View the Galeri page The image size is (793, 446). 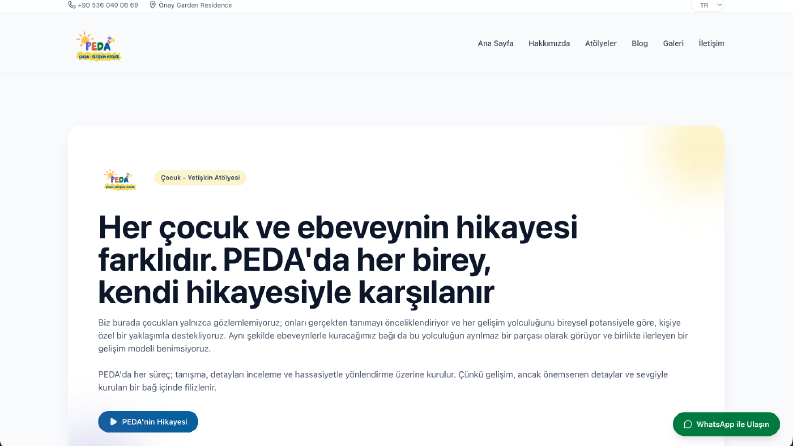(673, 43)
